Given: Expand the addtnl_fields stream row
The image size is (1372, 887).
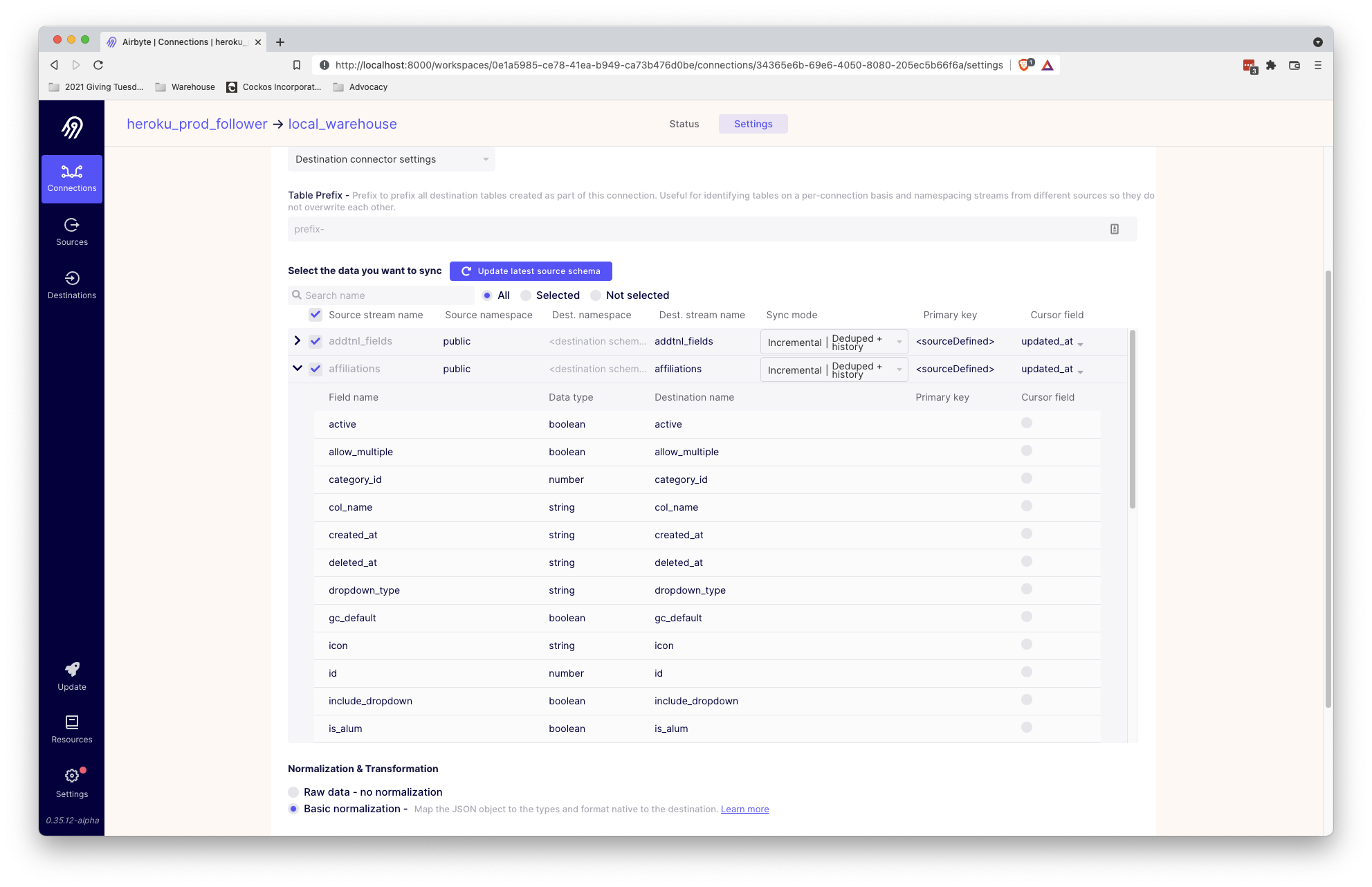Looking at the screenshot, I should pos(298,340).
